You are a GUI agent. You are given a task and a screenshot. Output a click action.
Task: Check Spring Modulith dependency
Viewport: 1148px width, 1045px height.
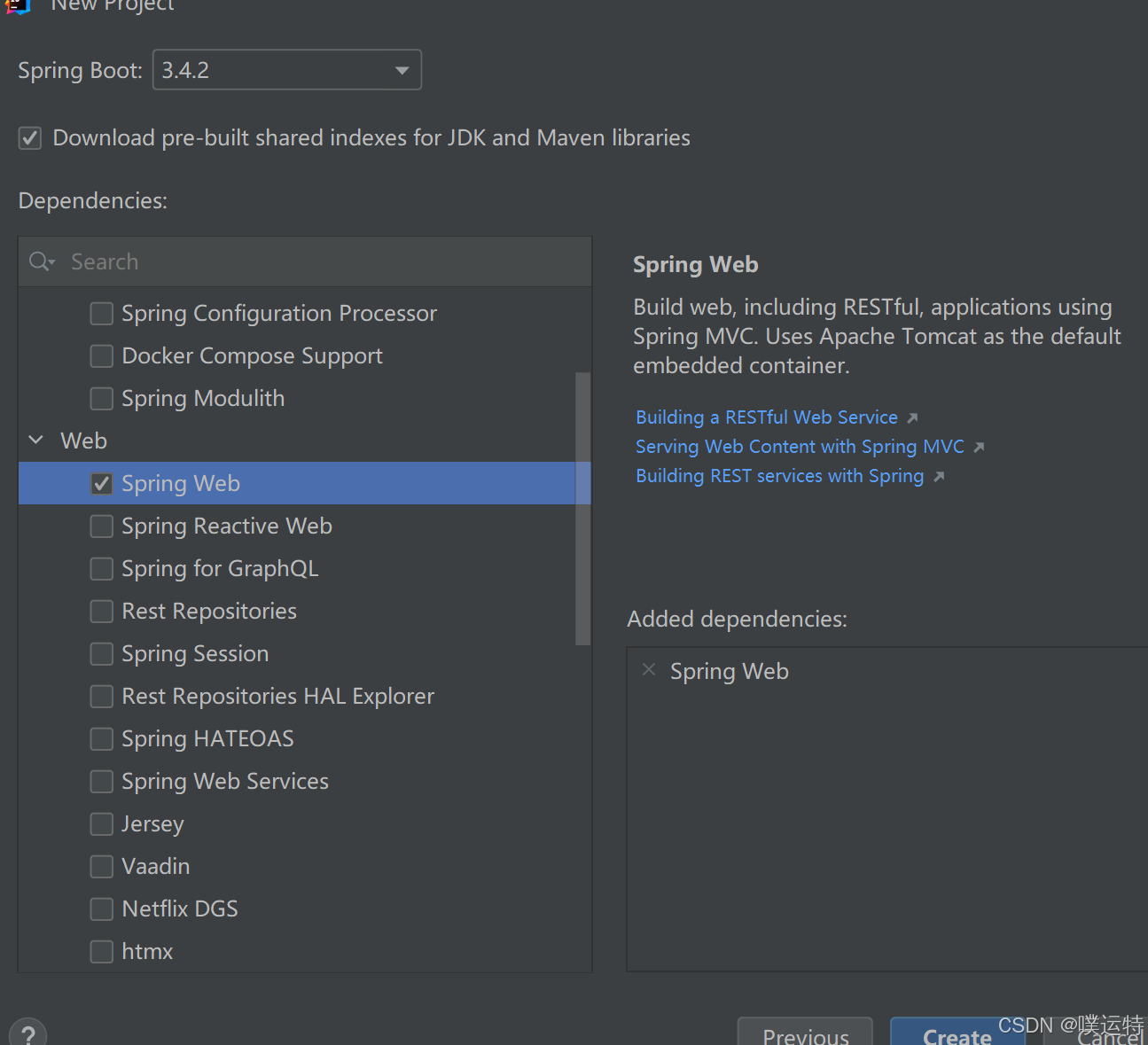[102, 399]
